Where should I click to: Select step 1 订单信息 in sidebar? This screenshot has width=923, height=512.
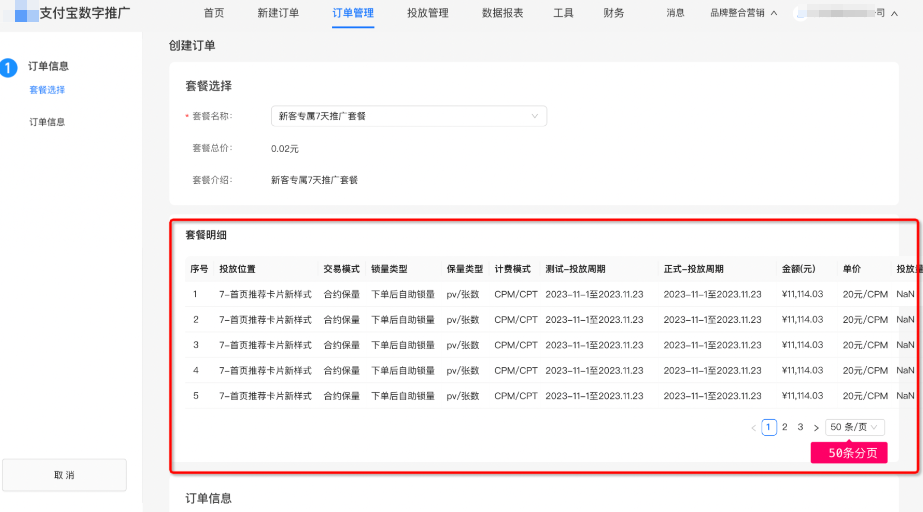tap(48, 66)
